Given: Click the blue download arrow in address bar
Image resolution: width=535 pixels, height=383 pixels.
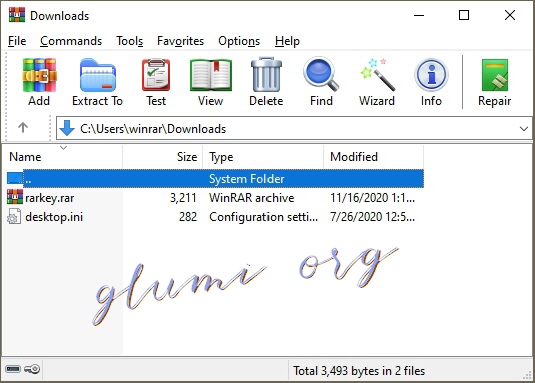Looking at the screenshot, I should click(67, 128).
